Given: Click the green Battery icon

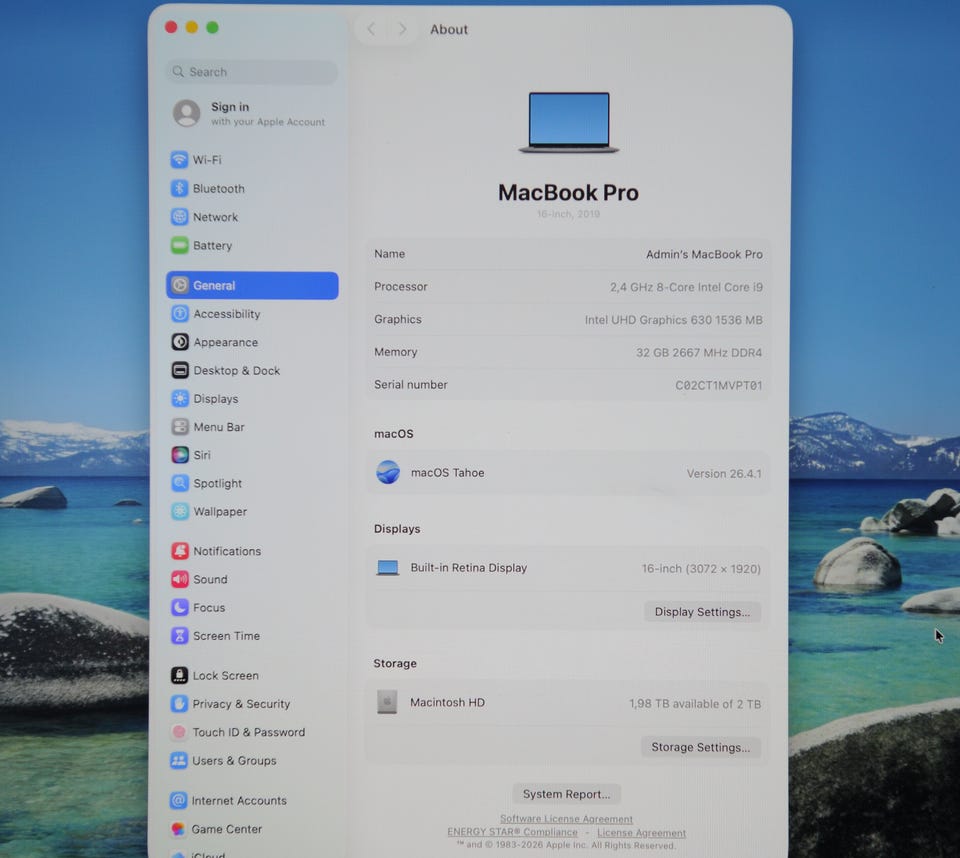Looking at the screenshot, I should [x=179, y=246].
